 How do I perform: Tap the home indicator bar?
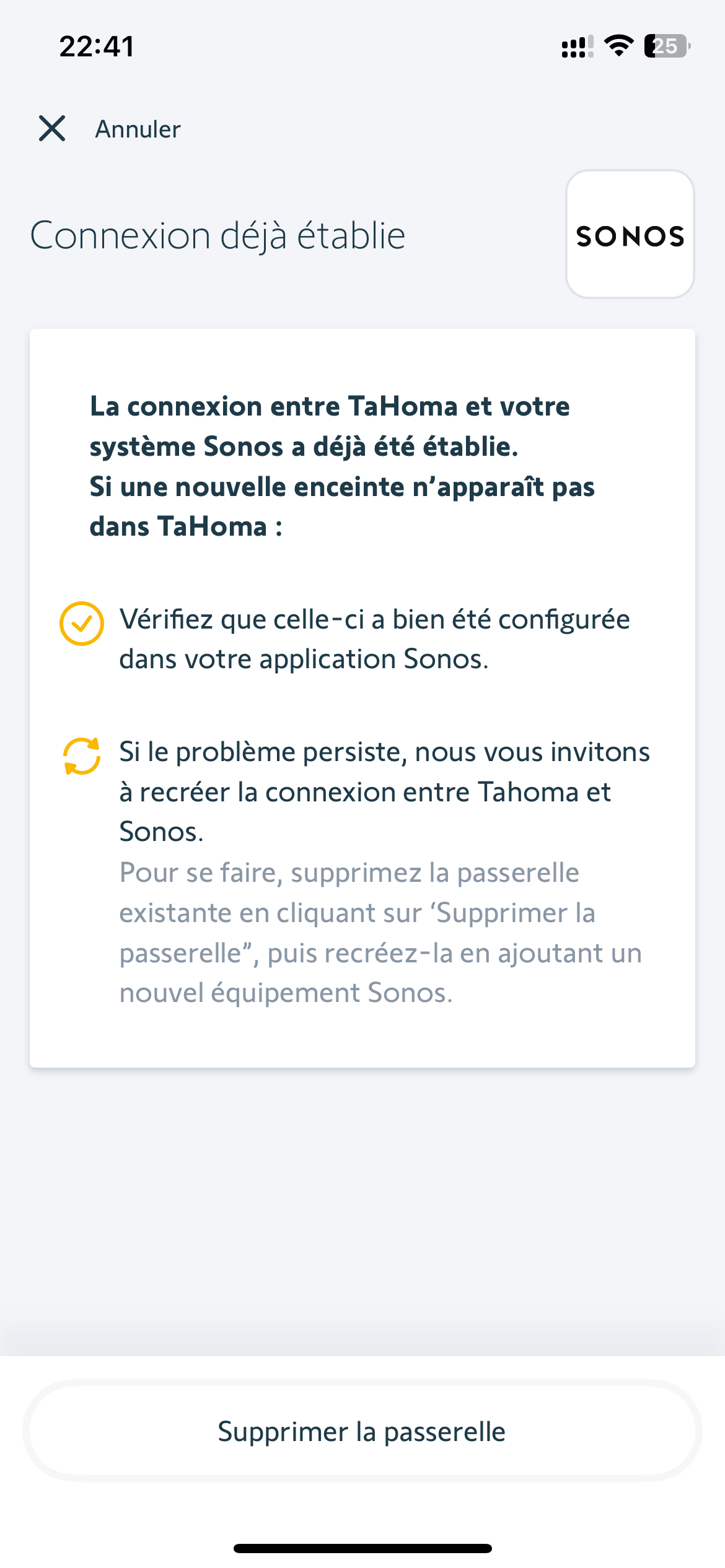click(x=362, y=1548)
